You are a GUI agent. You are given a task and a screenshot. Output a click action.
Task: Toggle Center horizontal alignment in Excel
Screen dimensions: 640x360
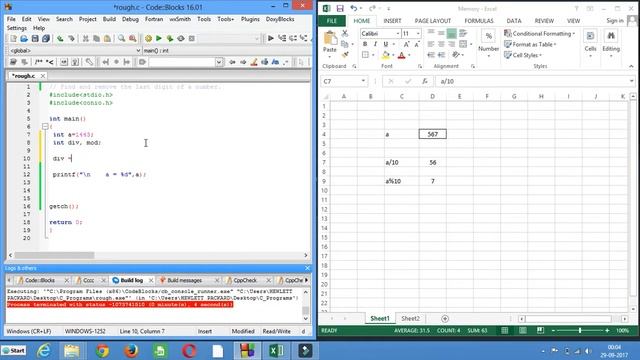click(441, 44)
